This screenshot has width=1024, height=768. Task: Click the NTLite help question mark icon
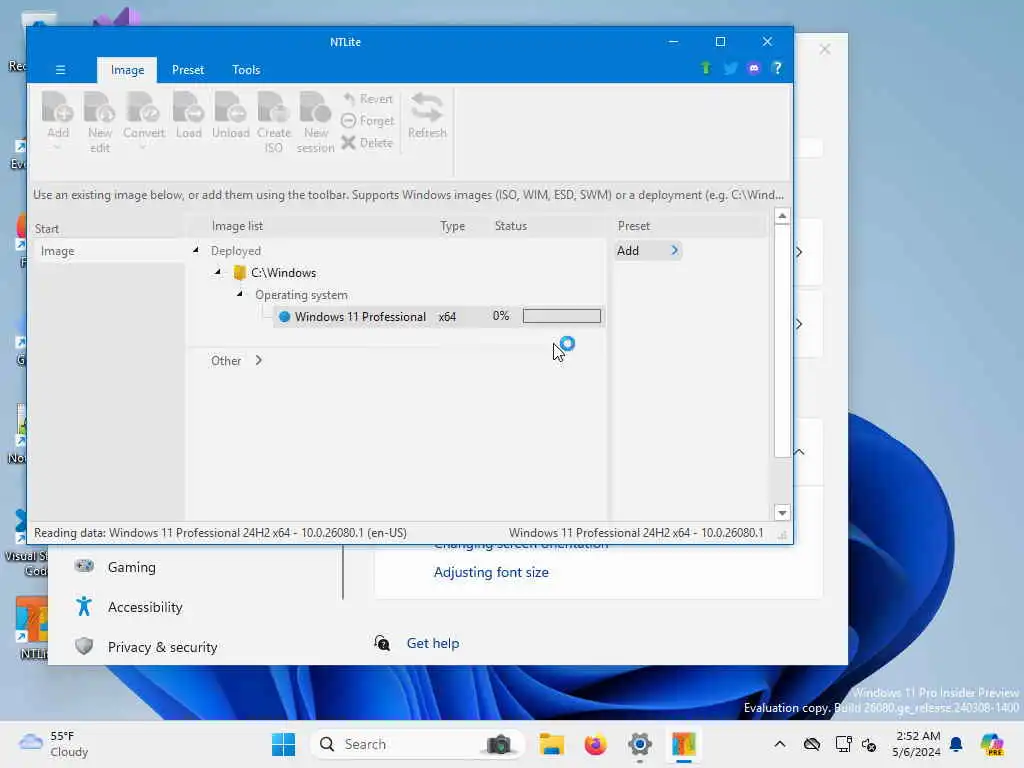777,68
